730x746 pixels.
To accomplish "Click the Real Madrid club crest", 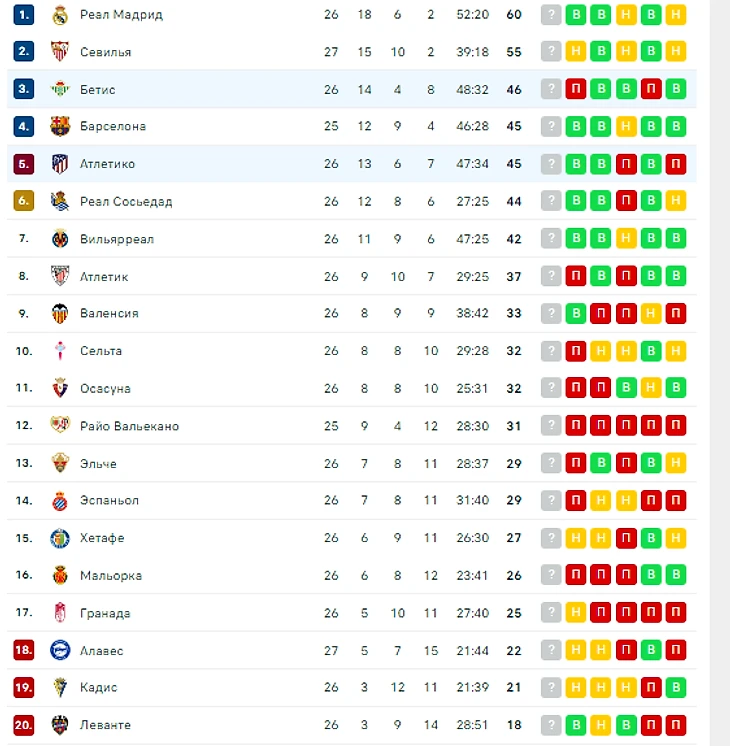I will coord(60,15).
